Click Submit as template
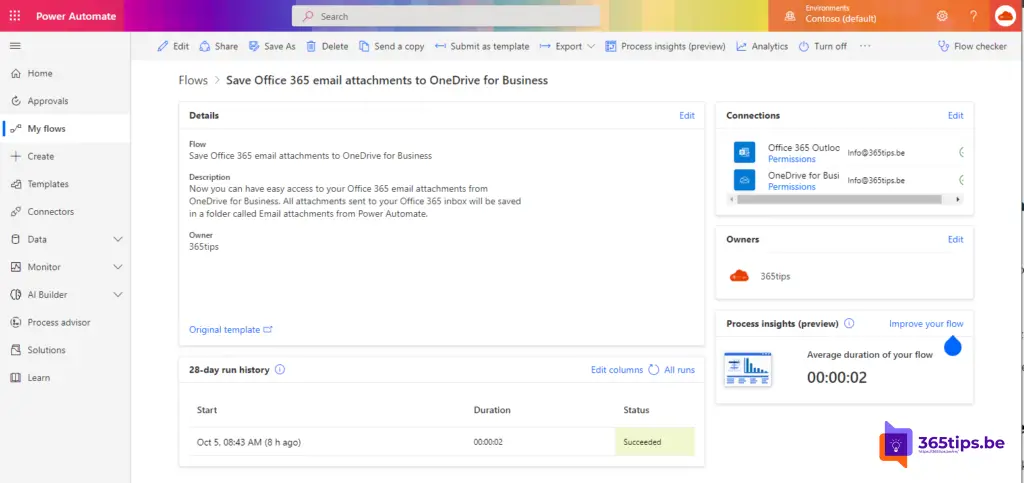The width and height of the screenshot is (1024, 483). 482,46
